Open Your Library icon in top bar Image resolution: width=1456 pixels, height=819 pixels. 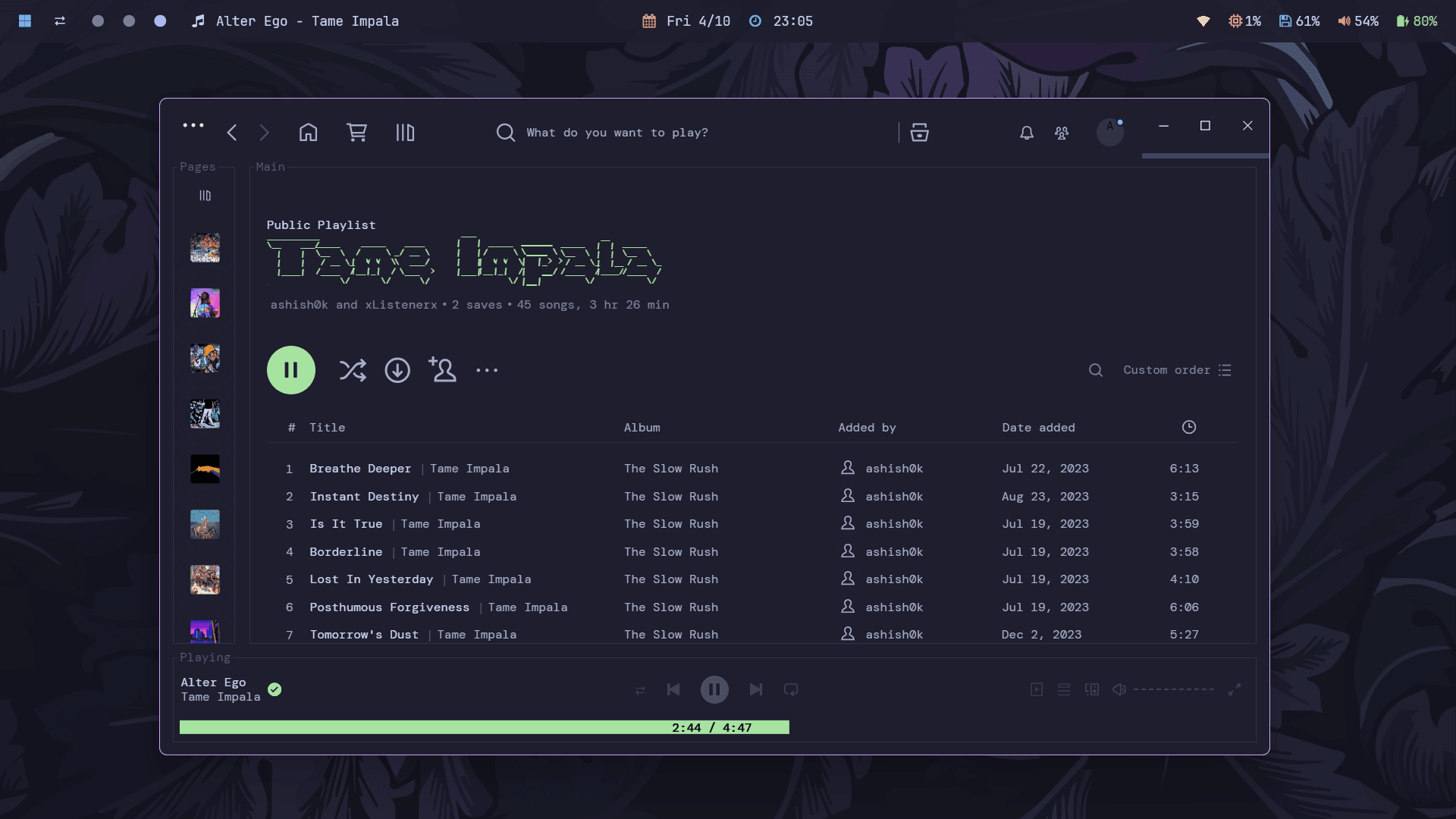coord(405,133)
